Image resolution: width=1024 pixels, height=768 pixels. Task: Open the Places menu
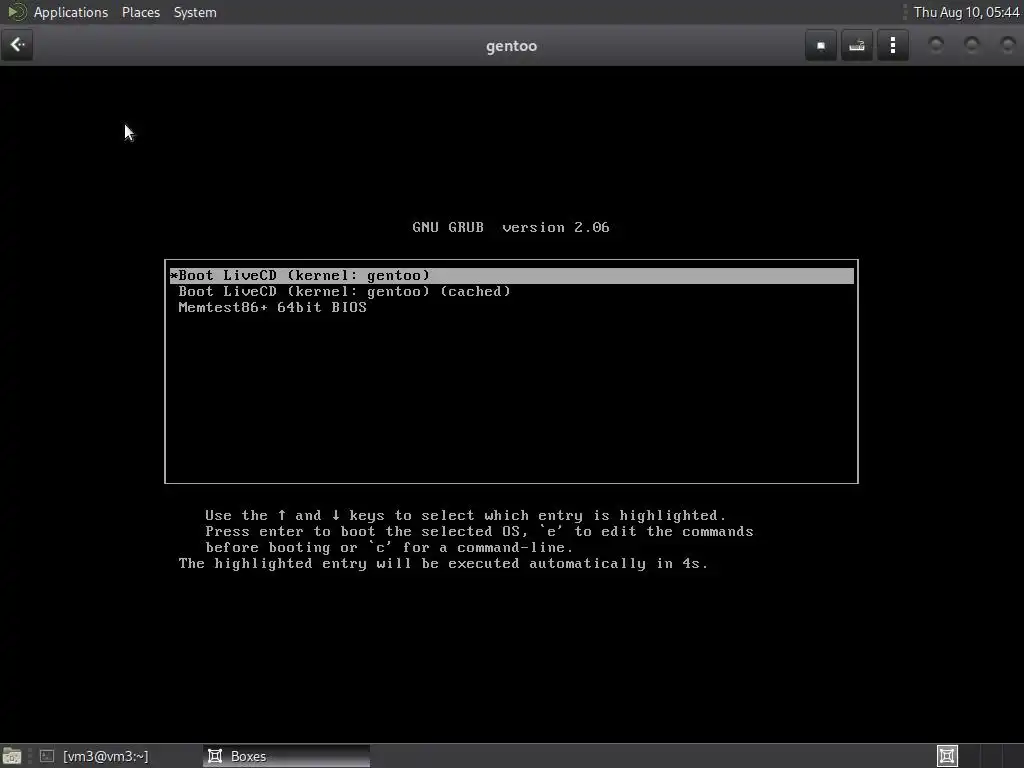click(x=140, y=12)
